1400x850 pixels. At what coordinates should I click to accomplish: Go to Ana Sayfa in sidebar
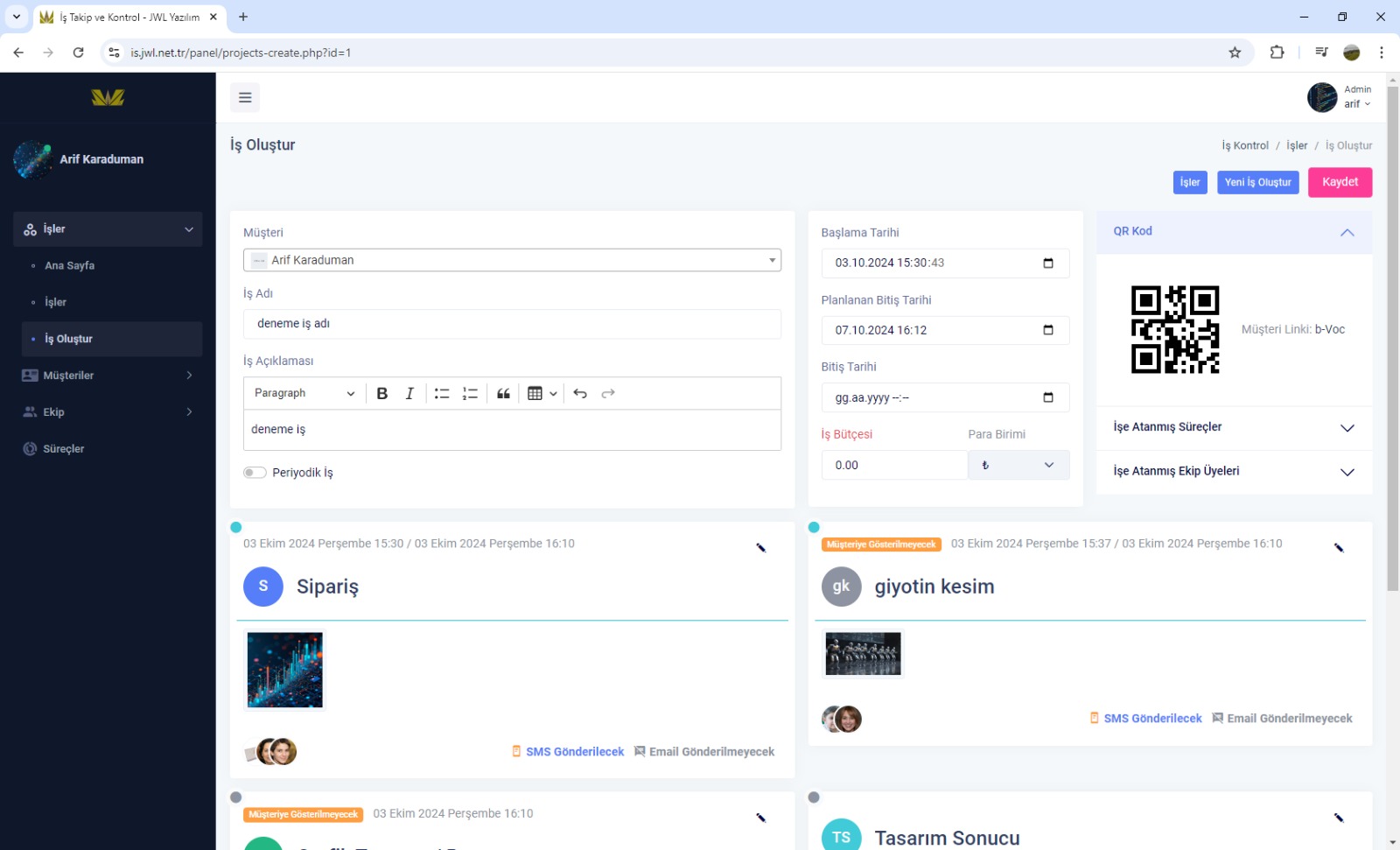(x=70, y=266)
